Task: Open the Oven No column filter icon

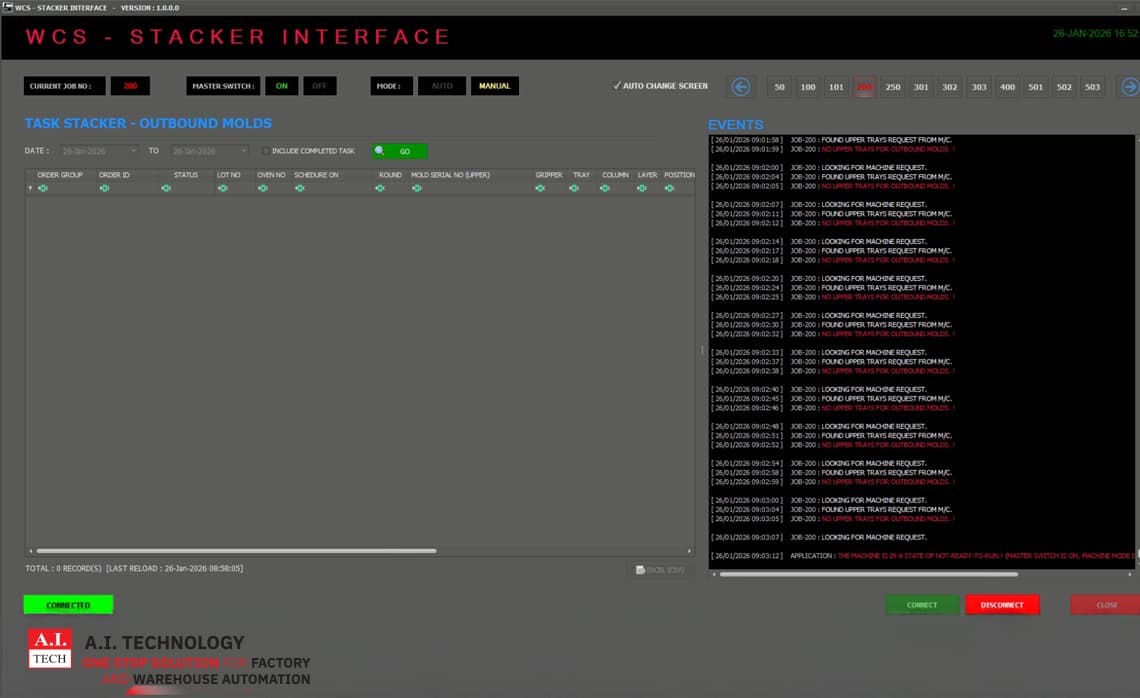Action: [262, 188]
